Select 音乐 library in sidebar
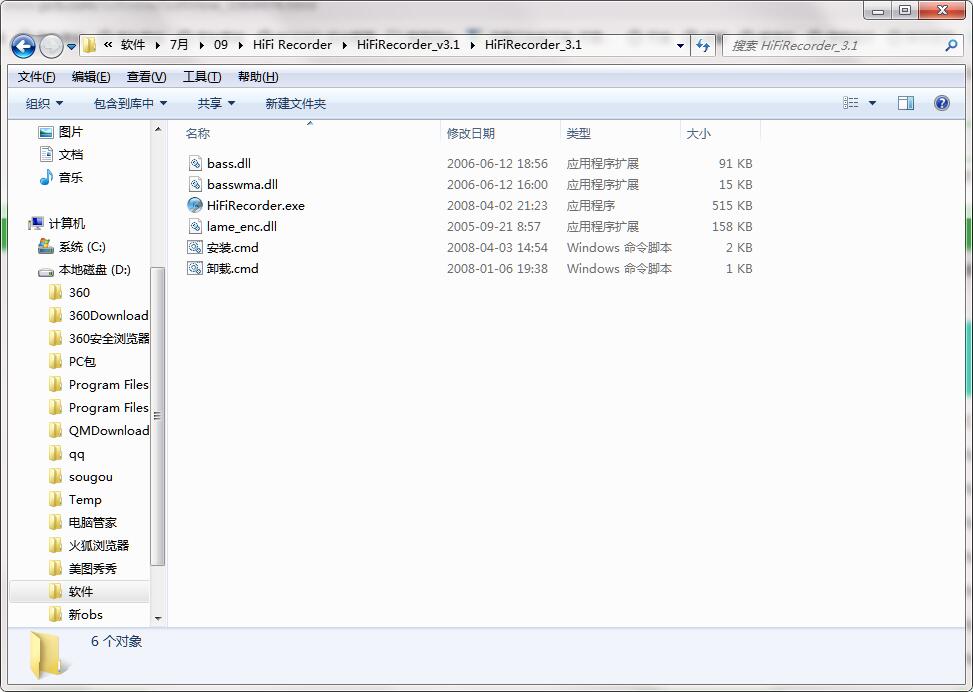Image resolution: width=973 pixels, height=692 pixels. pos(60,177)
